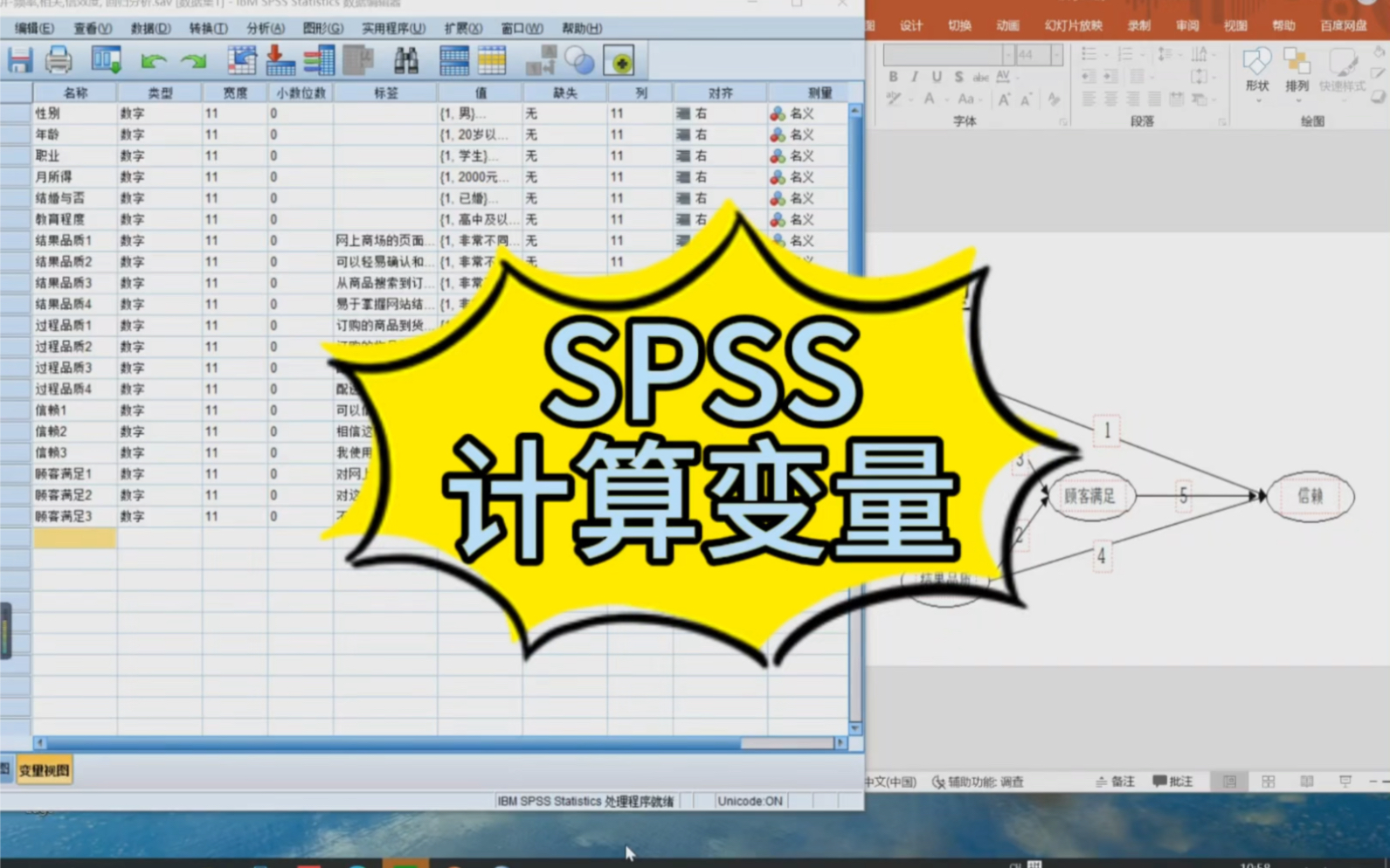The image size is (1390, 868).
Task: Click Clear all formatting icon in PowerPoint
Action: click(x=1055, y=100)
